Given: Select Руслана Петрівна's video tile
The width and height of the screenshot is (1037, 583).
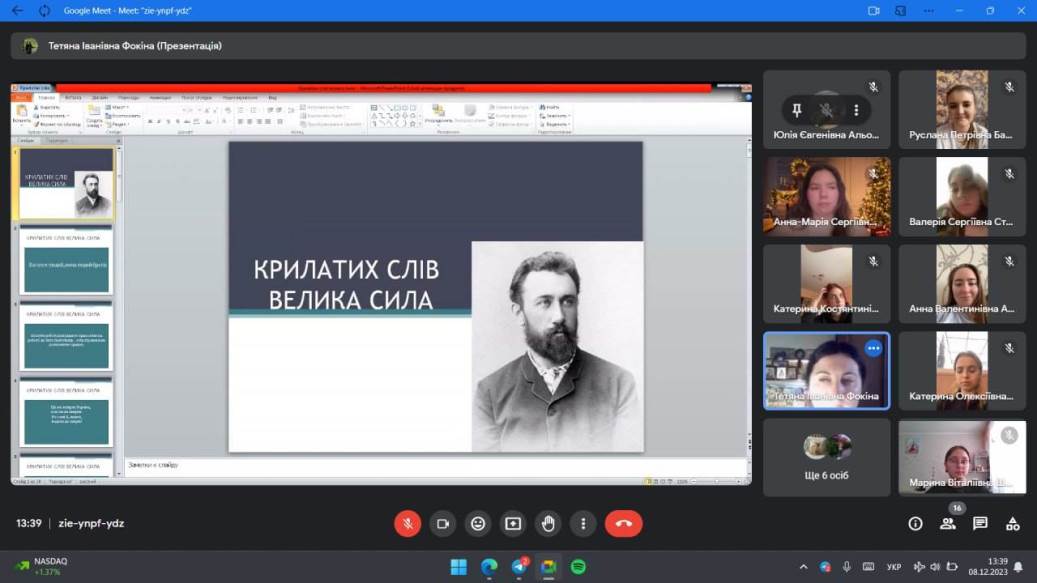Looking at the screenshot, I should tap(961, 109).
